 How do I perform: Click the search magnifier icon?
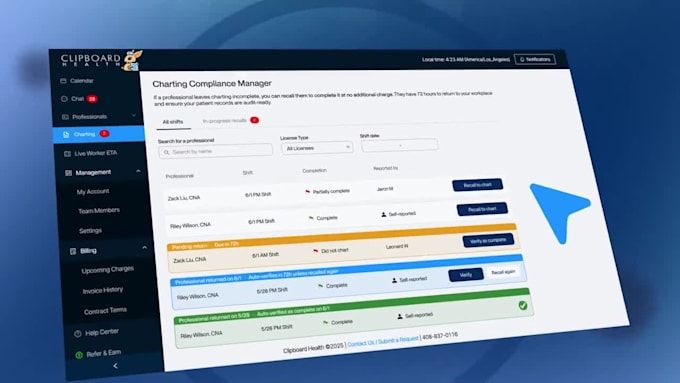point(167,152)
